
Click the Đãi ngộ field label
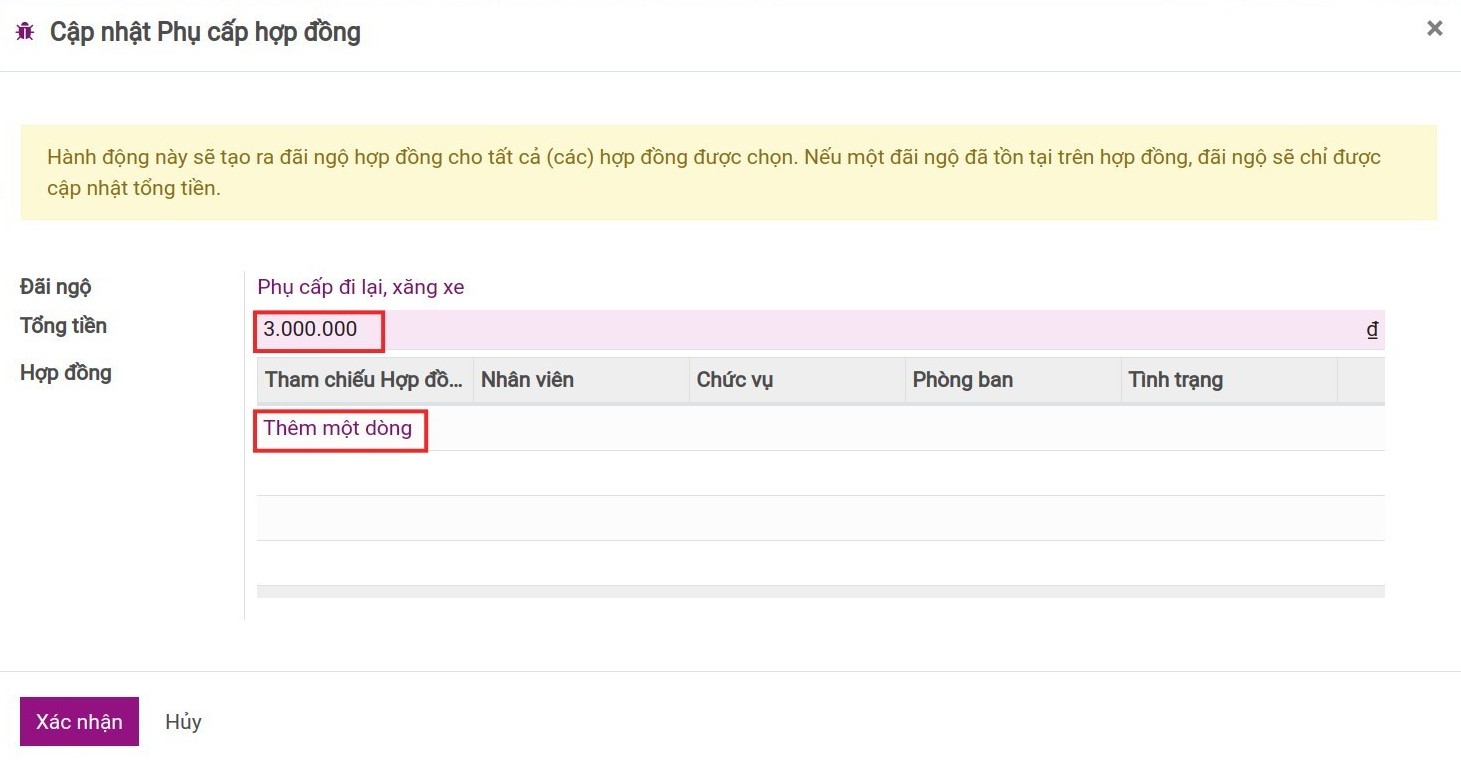tap(56, 287)
